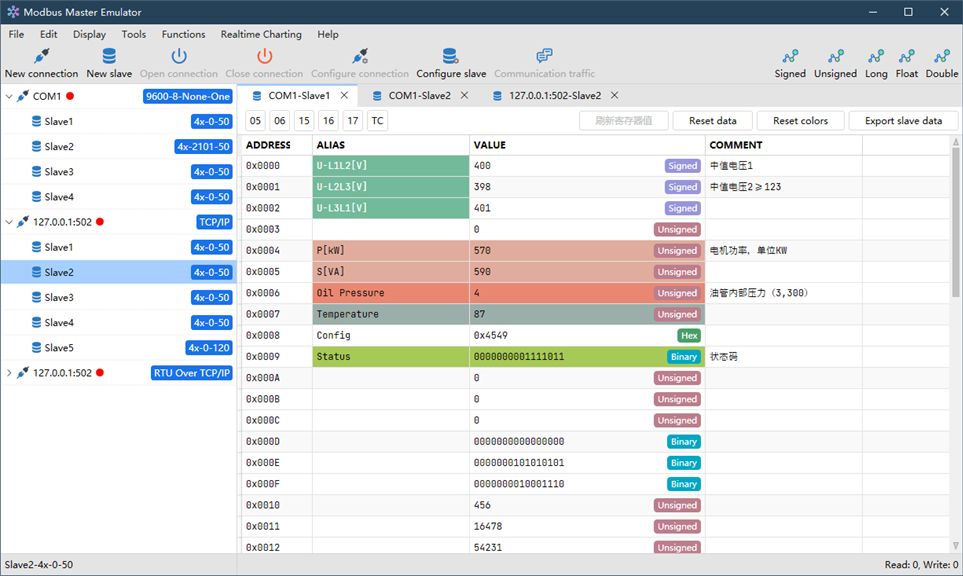The height and width of the screenshot is (576, 963).
Task: Select Slave5 with 4x-0-120 range
Action: (119, 348)
